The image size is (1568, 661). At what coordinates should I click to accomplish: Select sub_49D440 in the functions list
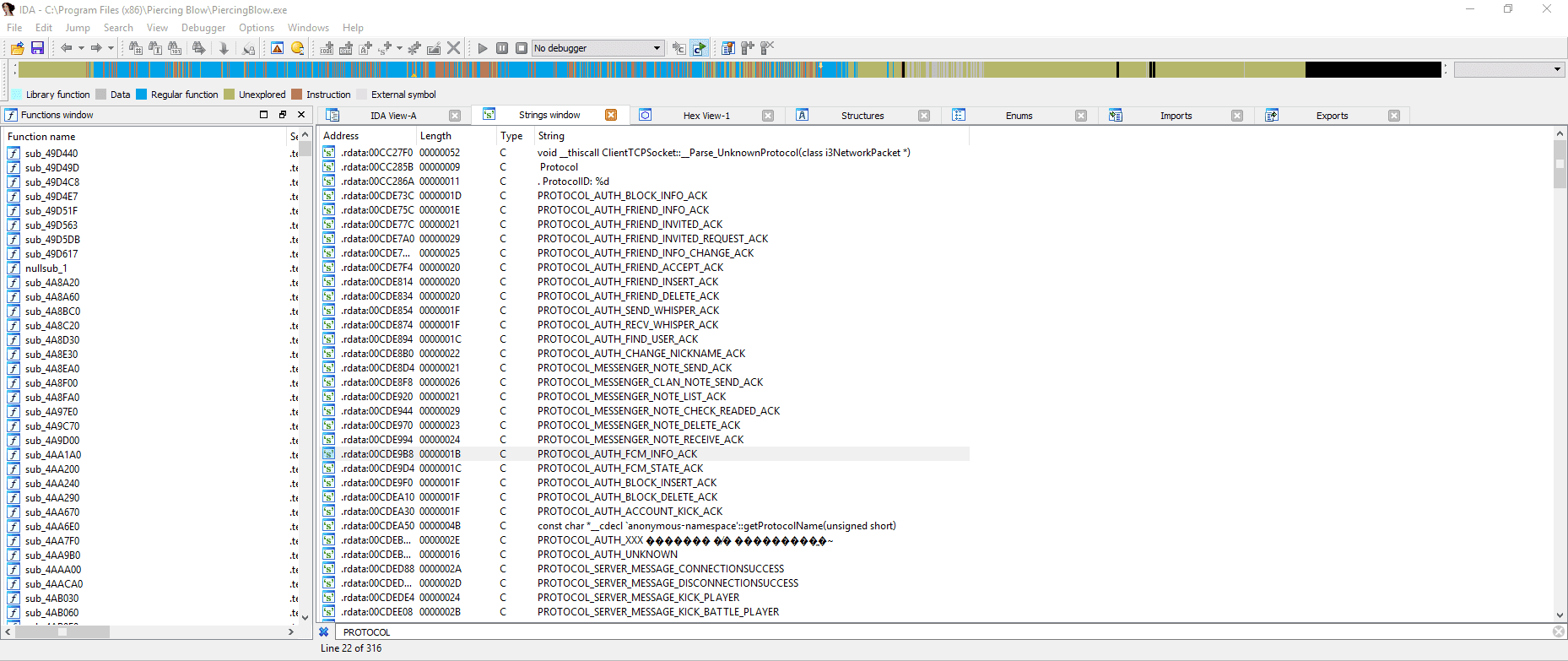(152, 154)
